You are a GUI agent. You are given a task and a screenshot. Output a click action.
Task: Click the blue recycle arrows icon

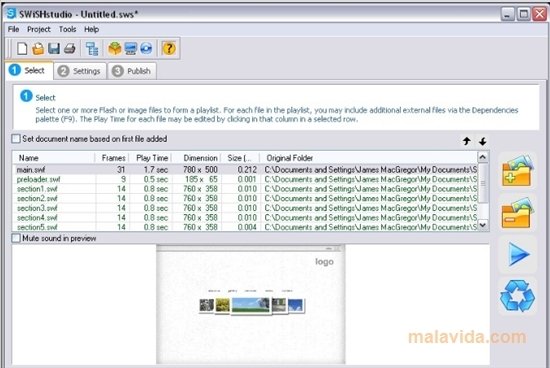[518, 295]
